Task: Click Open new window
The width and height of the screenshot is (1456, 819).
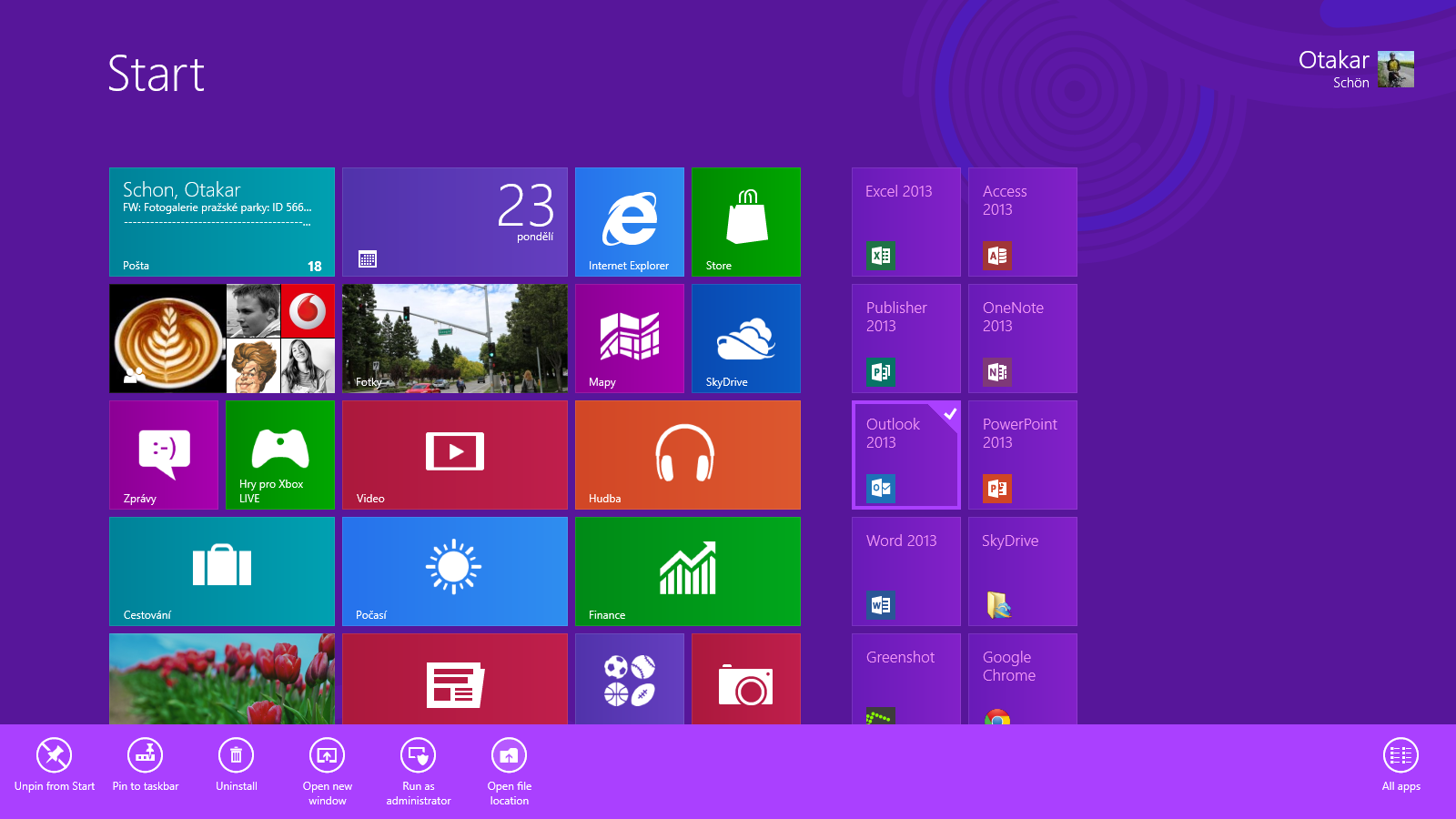Action: click(x=328, y=772)
